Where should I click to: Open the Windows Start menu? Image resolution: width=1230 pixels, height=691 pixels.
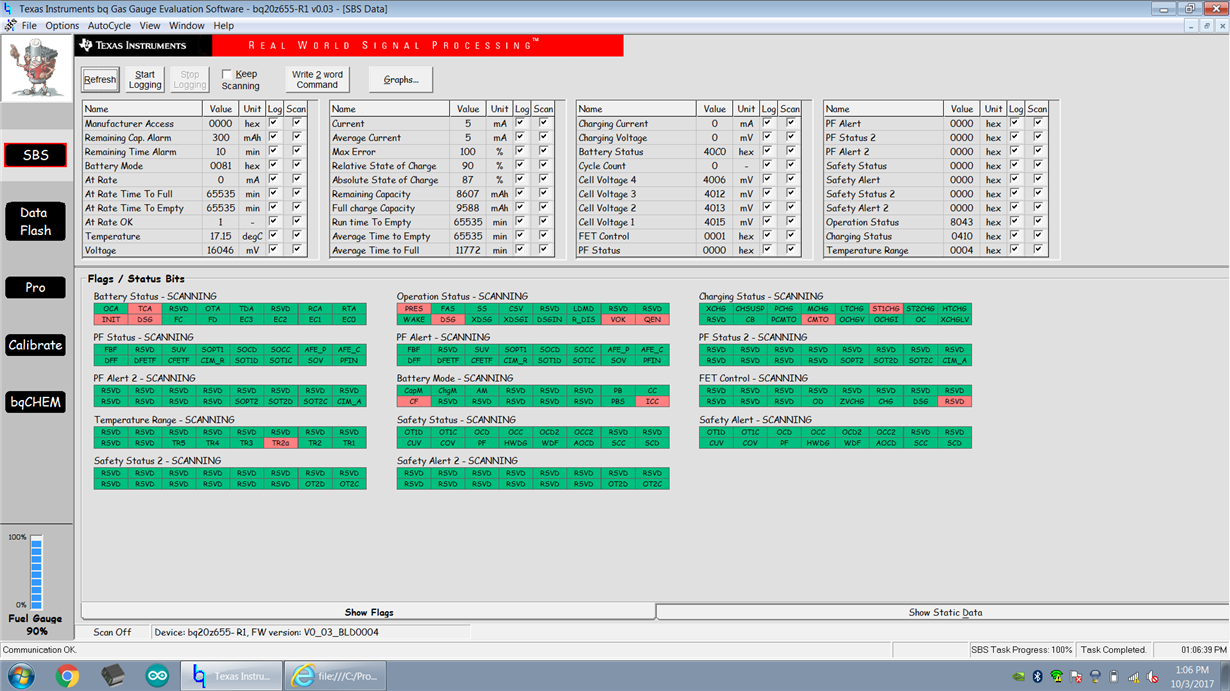[x=19, y=676]
